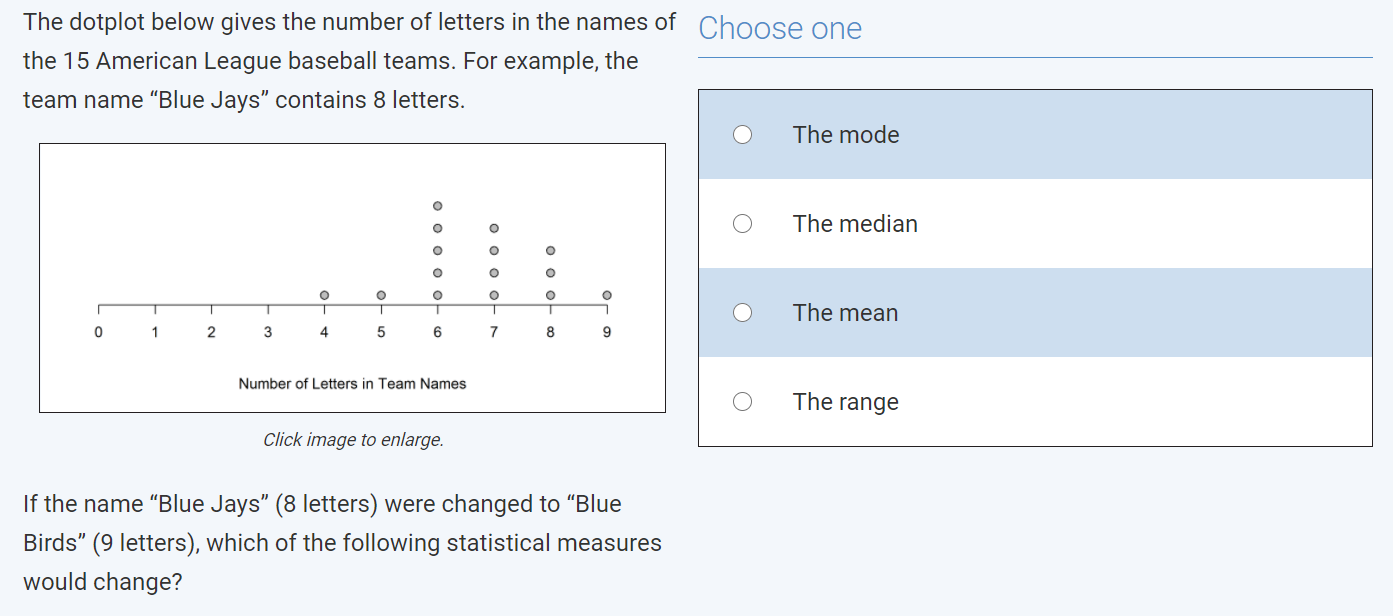Click the dot above 5 in dotplot
1393x616 pixels.
click(381, 295)
